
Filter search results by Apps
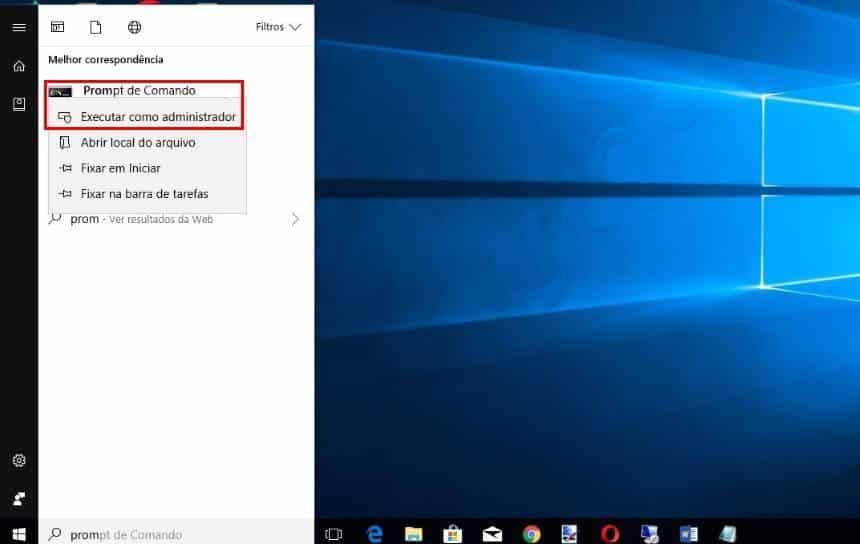click(x=58, y=27)
